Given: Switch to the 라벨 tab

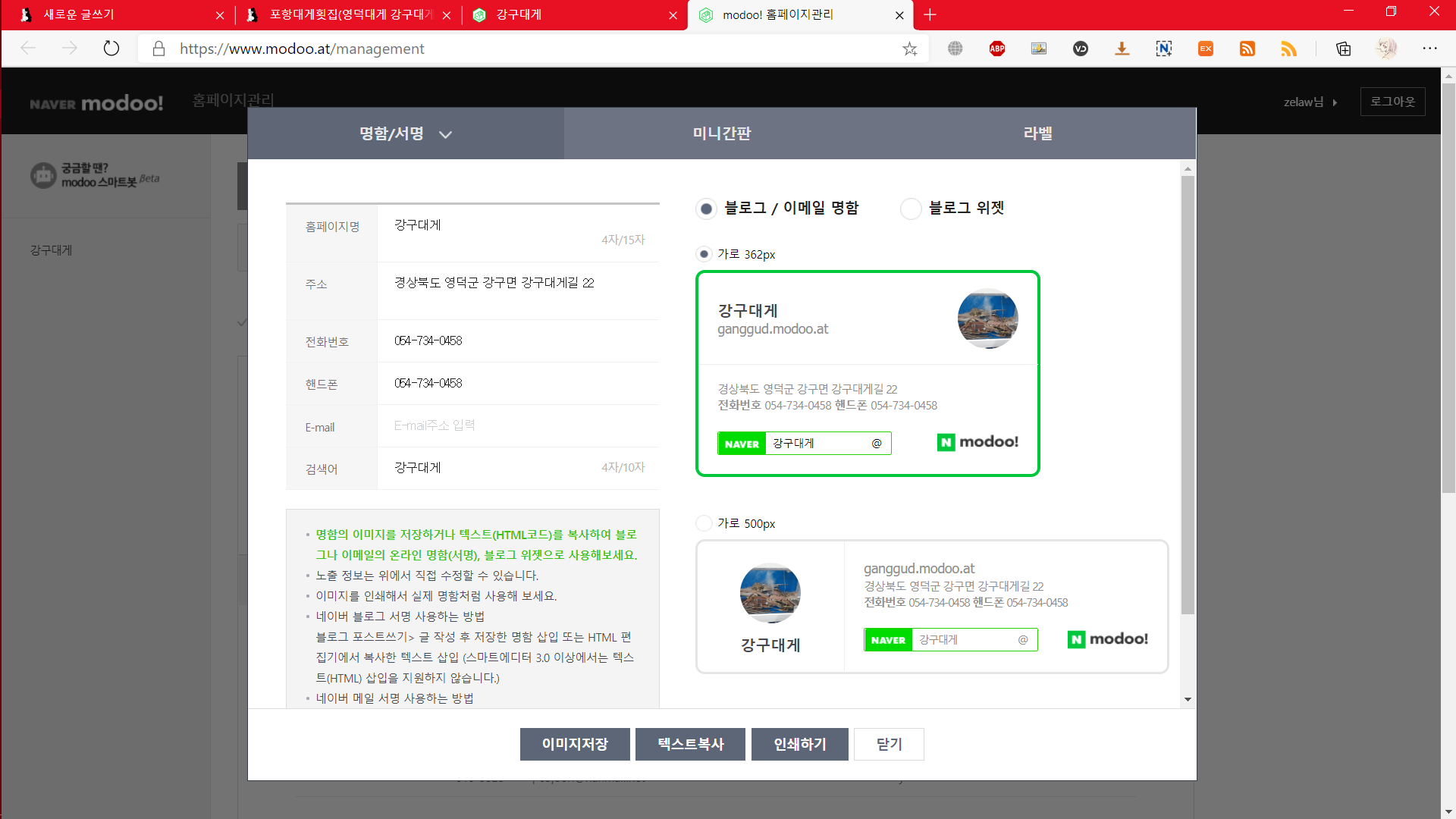Looking at the screenshot, I should point(1037,133).
